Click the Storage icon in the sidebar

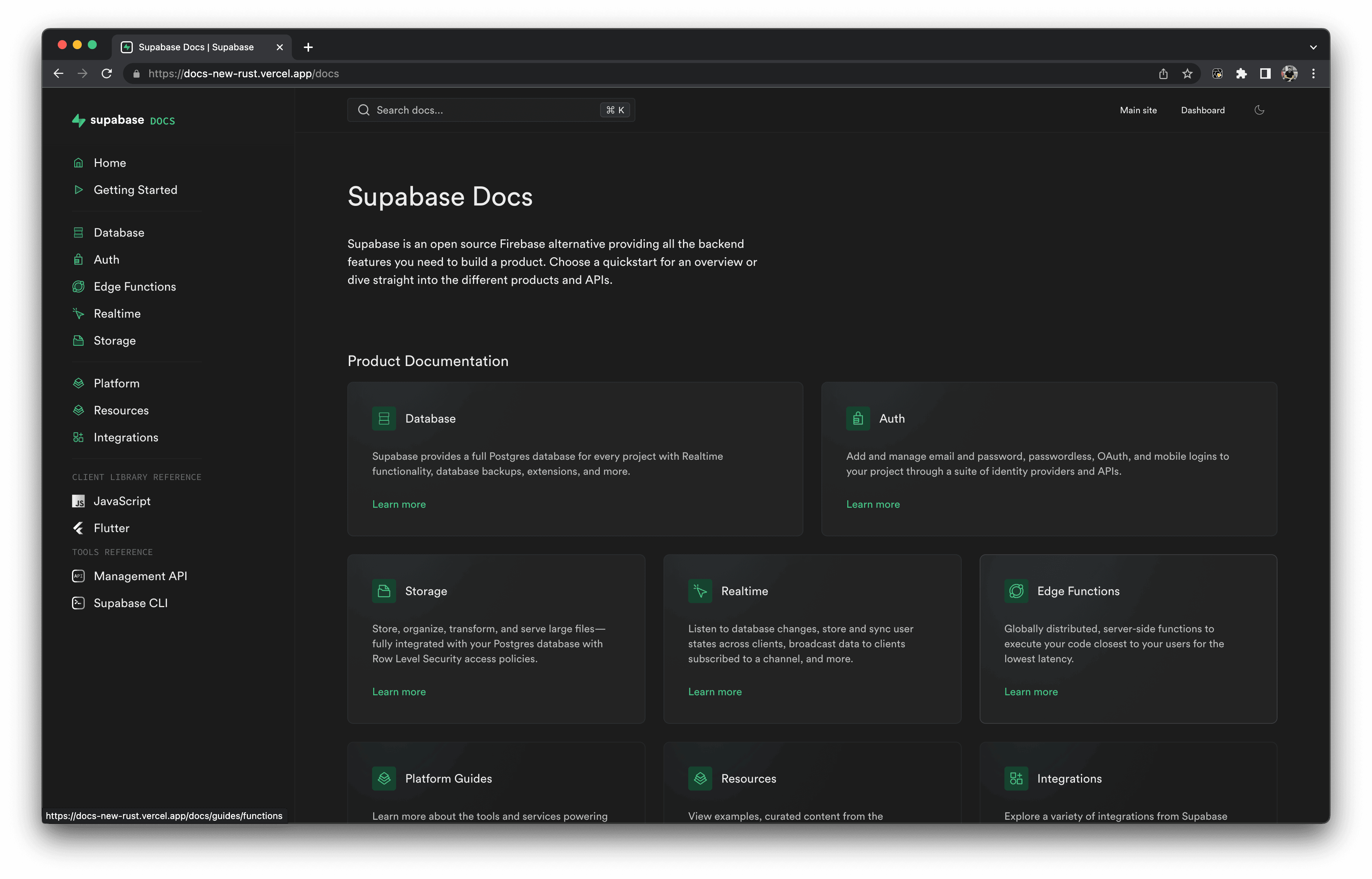(x=79, y=341)
